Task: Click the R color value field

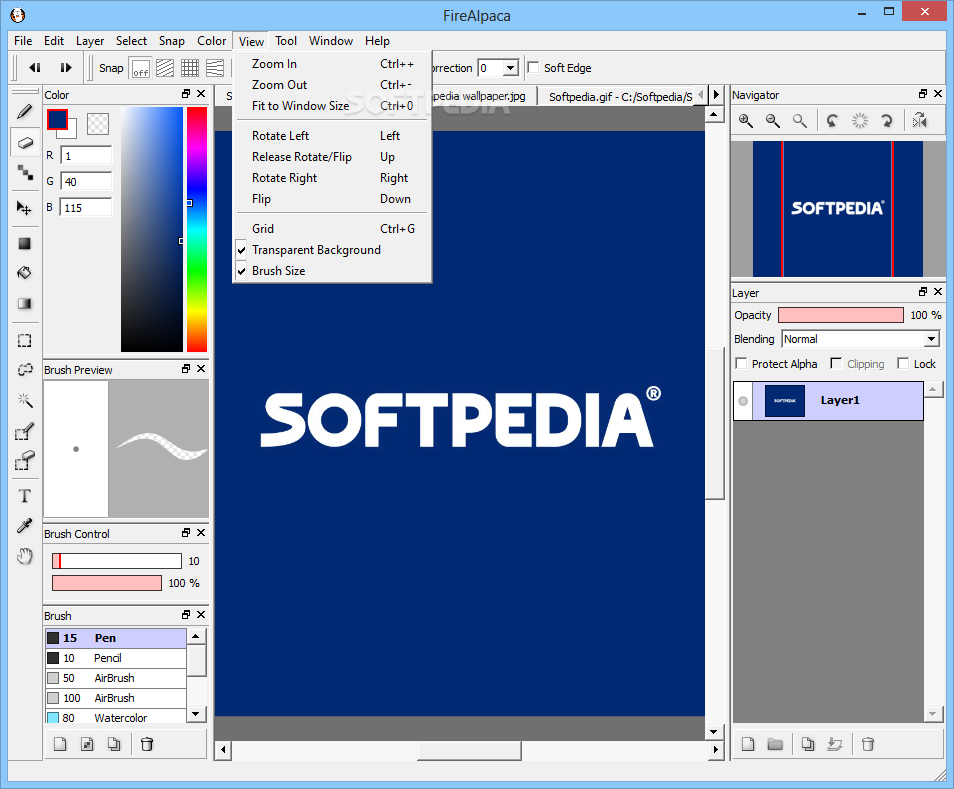Action: coord(86,156)
